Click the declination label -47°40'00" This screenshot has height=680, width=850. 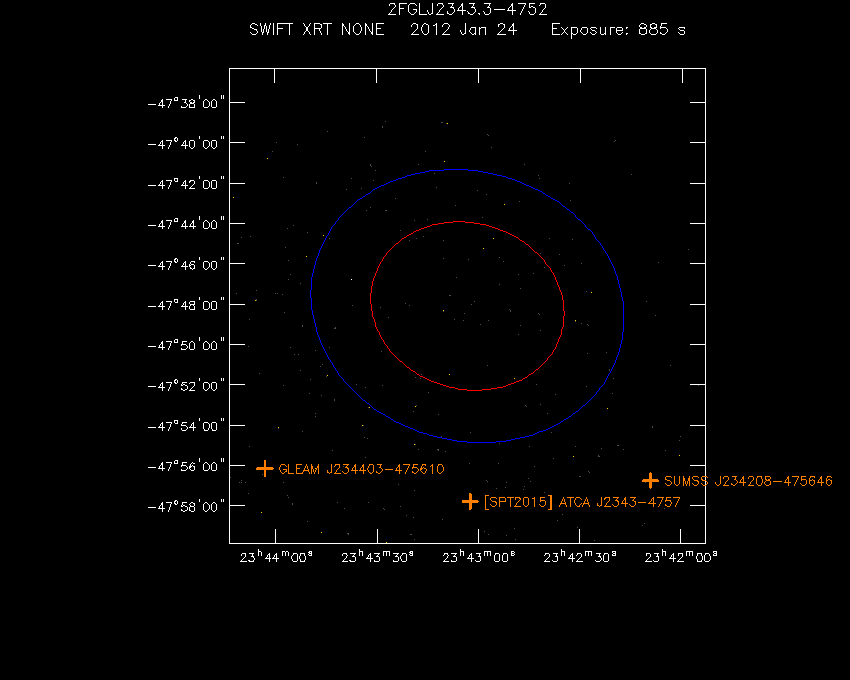point(186,144)
